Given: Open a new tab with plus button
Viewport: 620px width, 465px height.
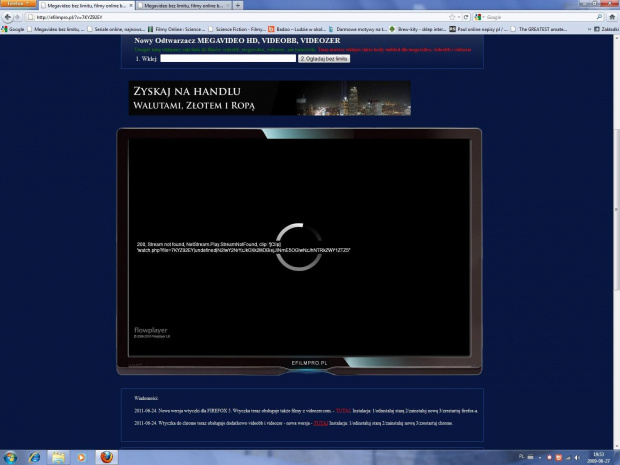Looking at the screenshot, I should tap(238, 6).
